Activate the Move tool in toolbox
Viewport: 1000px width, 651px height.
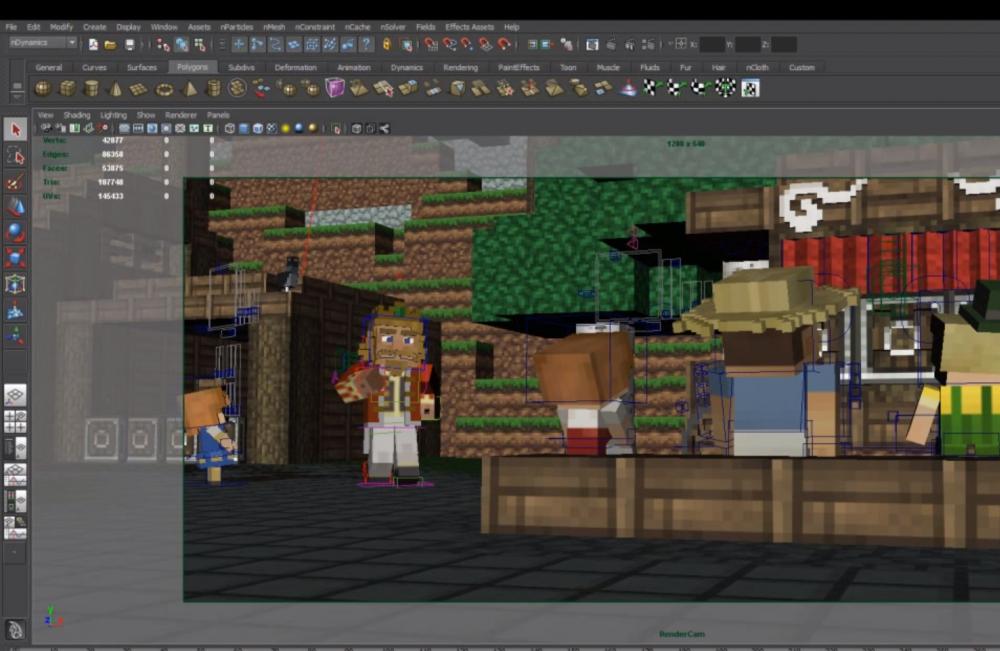tap(16, 207)
